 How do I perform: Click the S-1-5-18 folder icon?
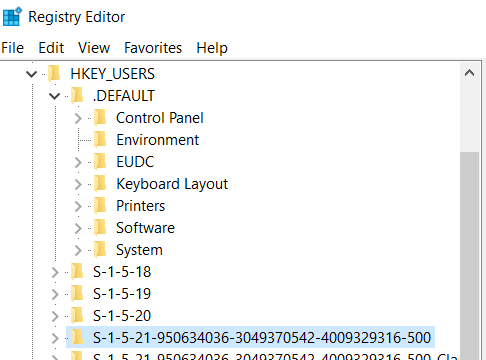coord(77,271)
